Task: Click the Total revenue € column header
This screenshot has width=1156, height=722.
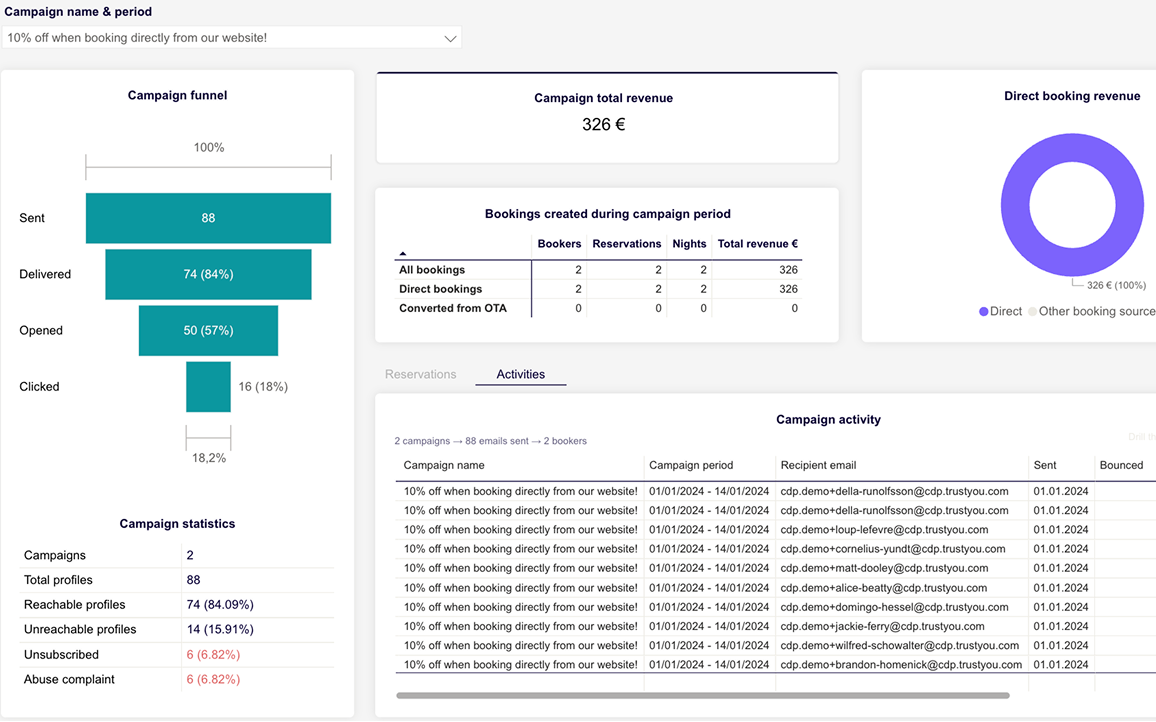Action: tap(757, 244)
